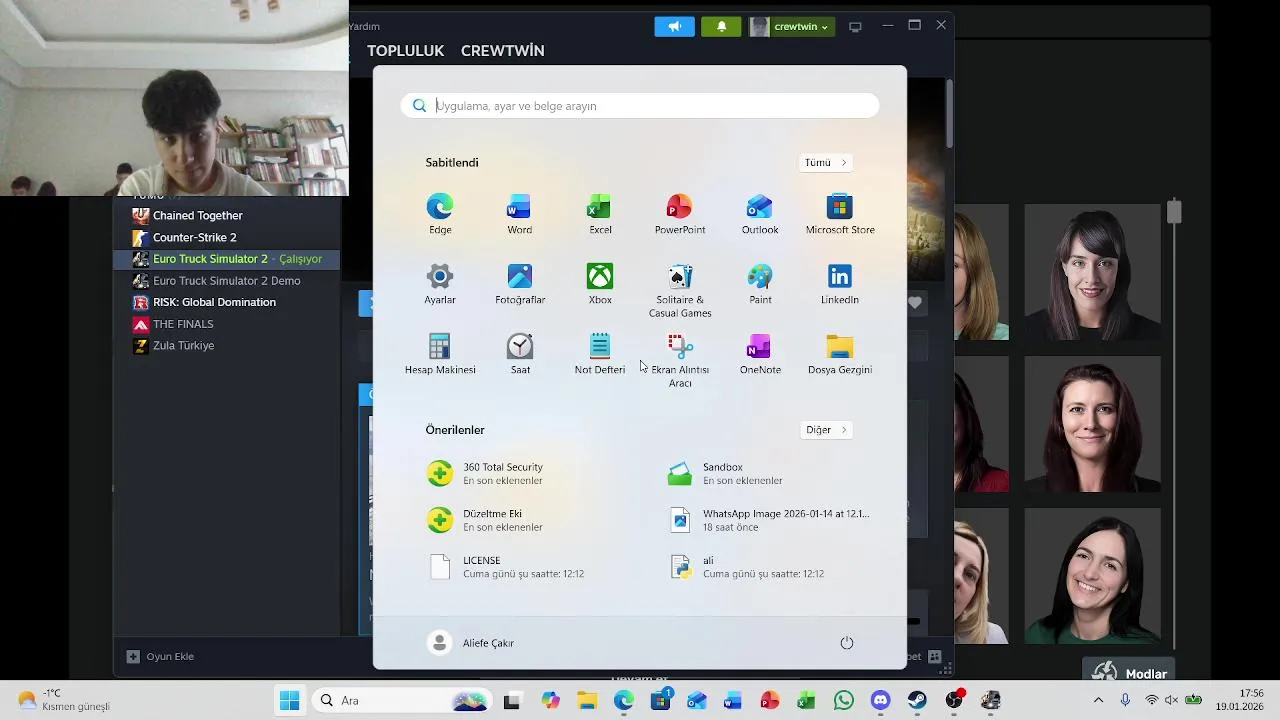
Task: Launch Ekran Alıntısı Aracı
Action: click(x=680, y=361)
